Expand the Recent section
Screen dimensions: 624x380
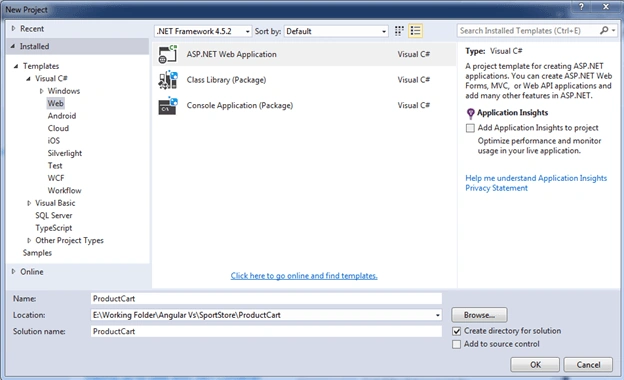(x=14, y=29)
